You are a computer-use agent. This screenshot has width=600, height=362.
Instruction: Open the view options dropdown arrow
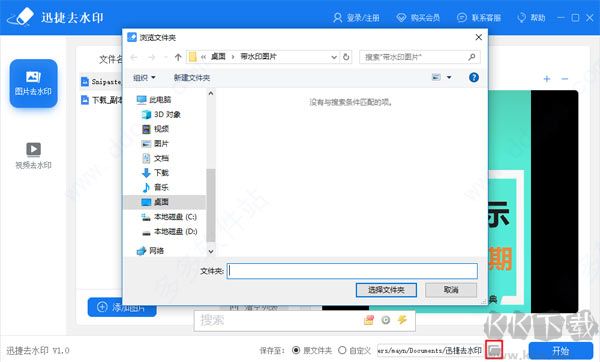(x=449, y=77)
